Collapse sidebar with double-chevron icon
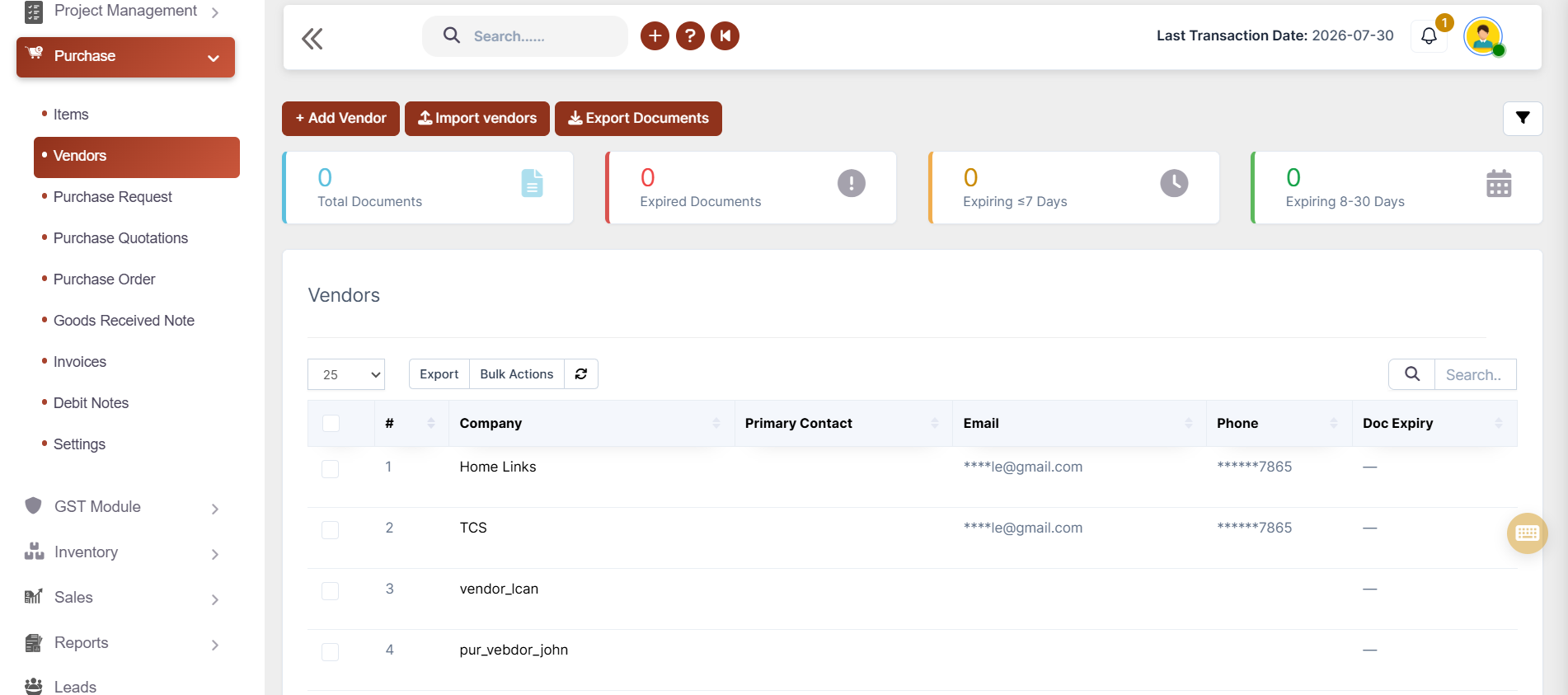 point(312,38)
